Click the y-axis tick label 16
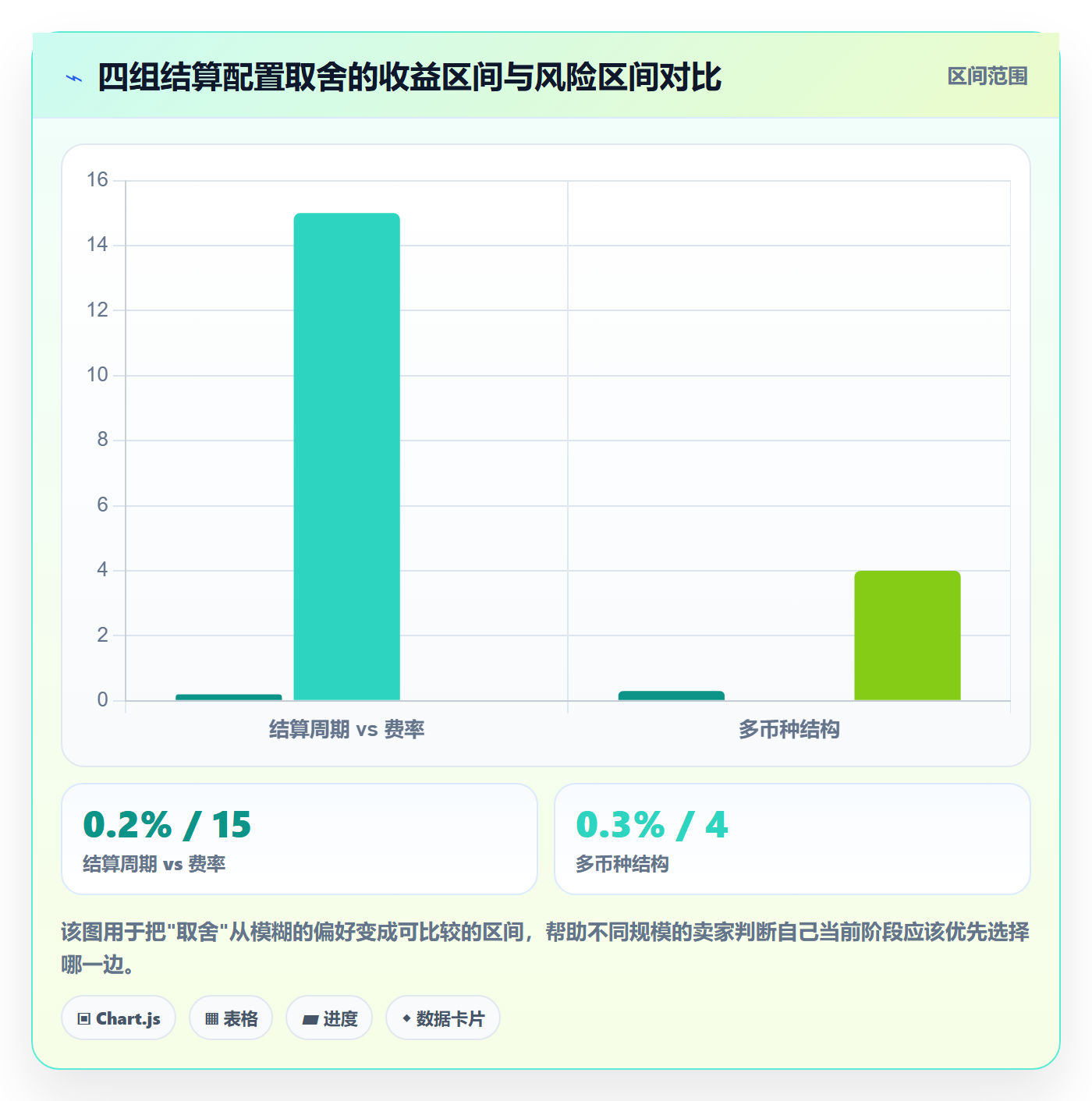 (x=97, y=180)
